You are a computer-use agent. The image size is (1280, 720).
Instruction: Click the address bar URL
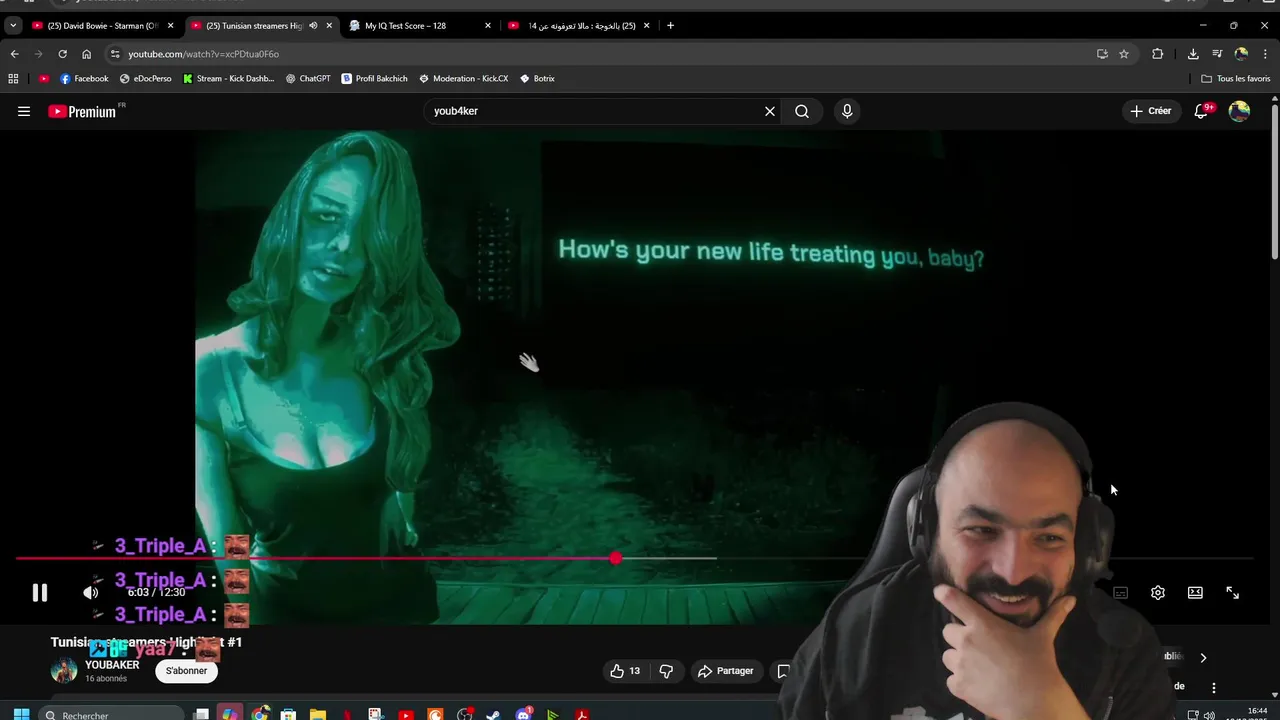203,54
